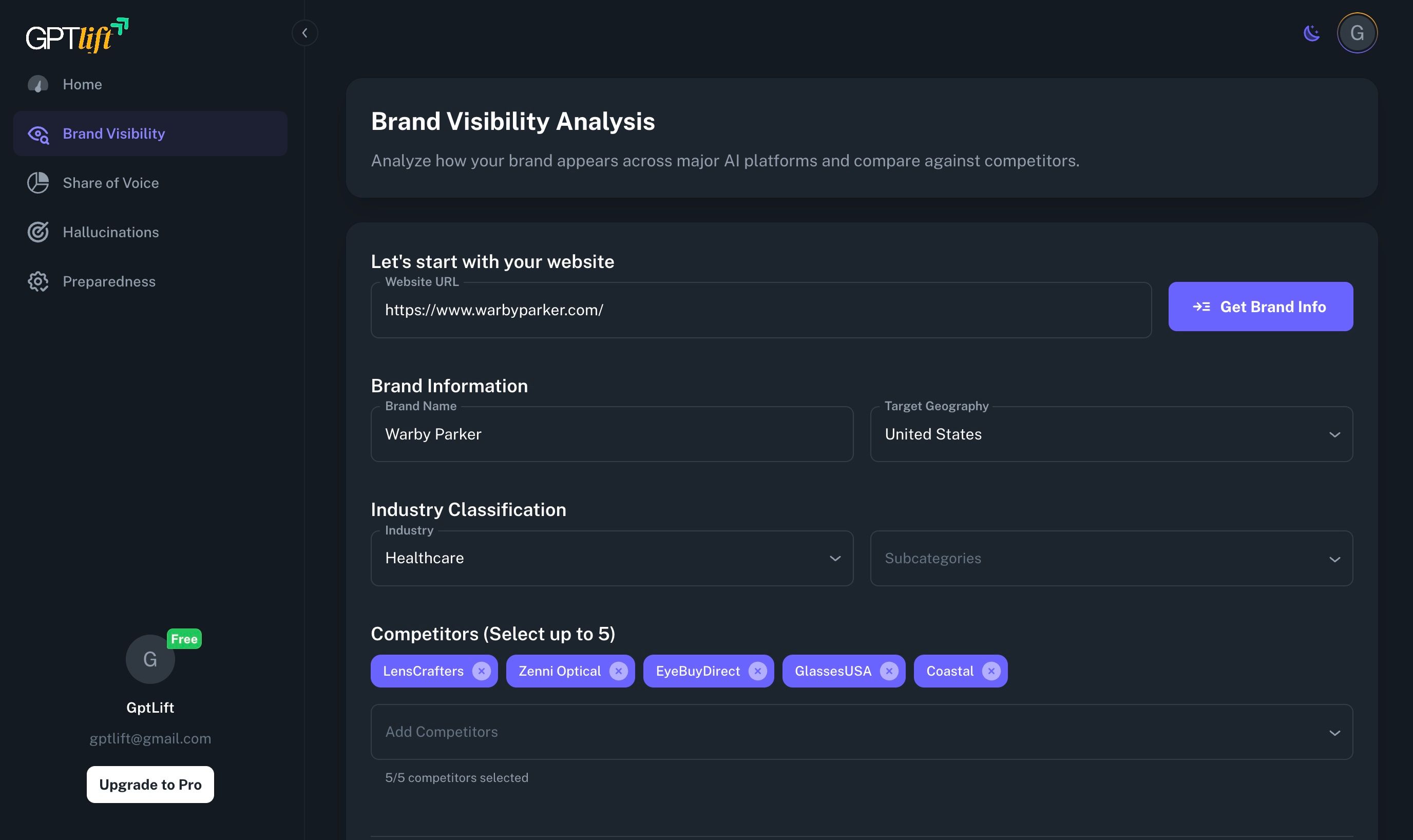Click the Coastal chip label
The image size is (1413, 840).
[x=949, y=671]
